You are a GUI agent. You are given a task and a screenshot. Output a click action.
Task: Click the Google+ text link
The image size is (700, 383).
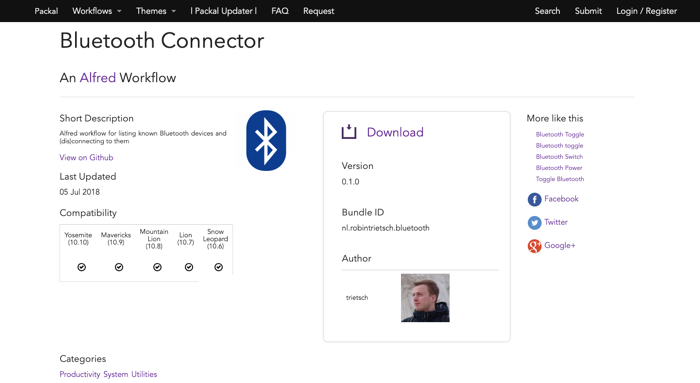(560, 245)
